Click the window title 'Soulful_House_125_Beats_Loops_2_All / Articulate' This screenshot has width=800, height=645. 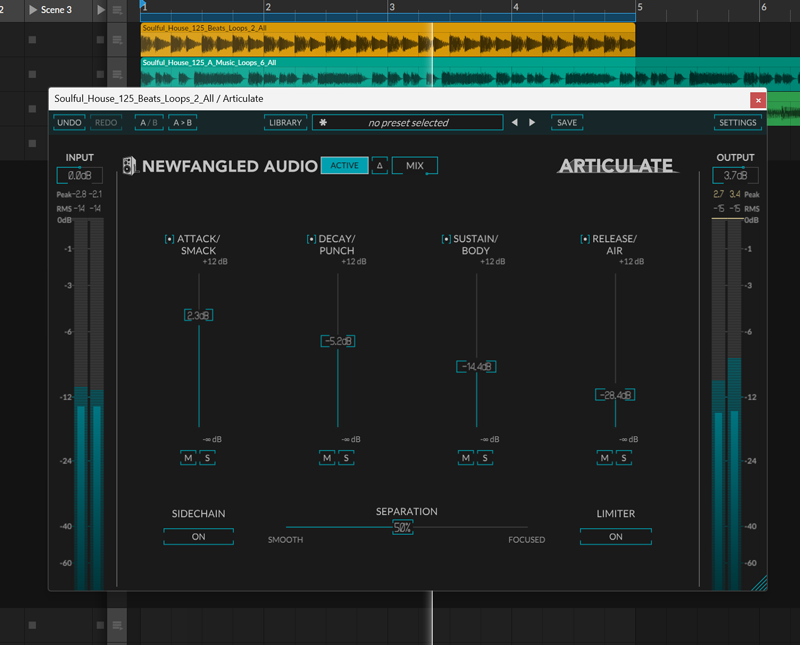(x=159, y=98)
